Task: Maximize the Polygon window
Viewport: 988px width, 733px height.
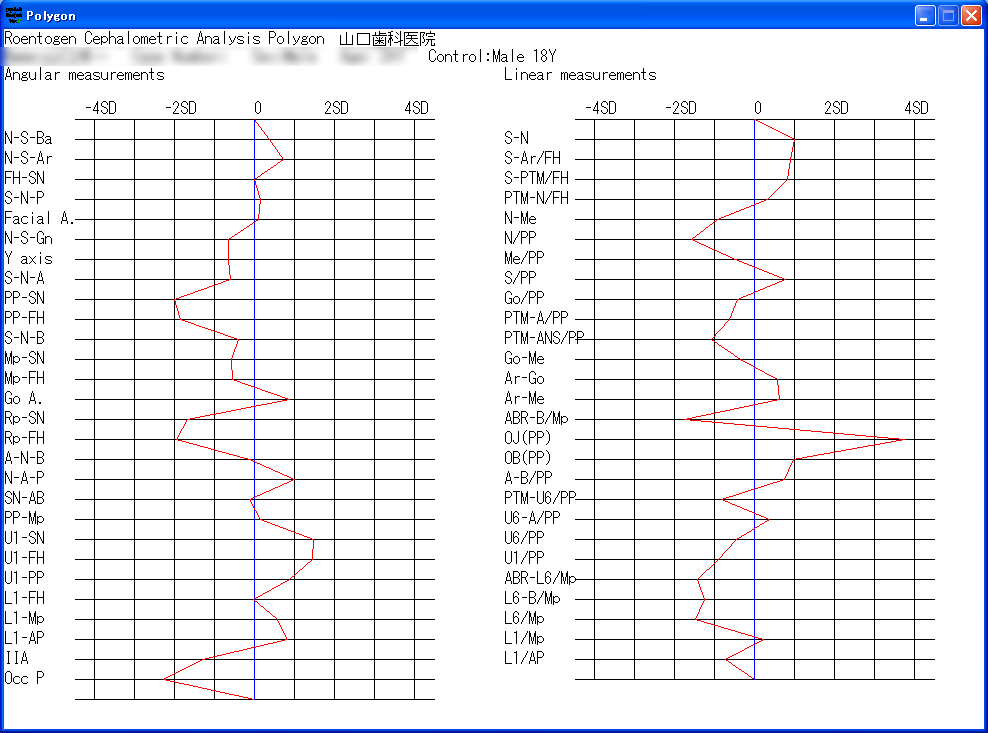Action: pyautogui.click(x=948, y=15)
